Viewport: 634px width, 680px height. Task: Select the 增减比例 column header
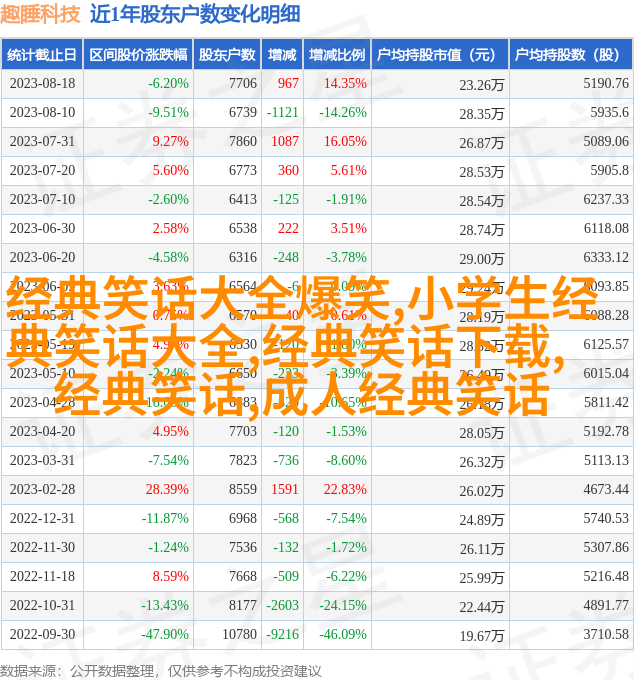pos(336,55)
